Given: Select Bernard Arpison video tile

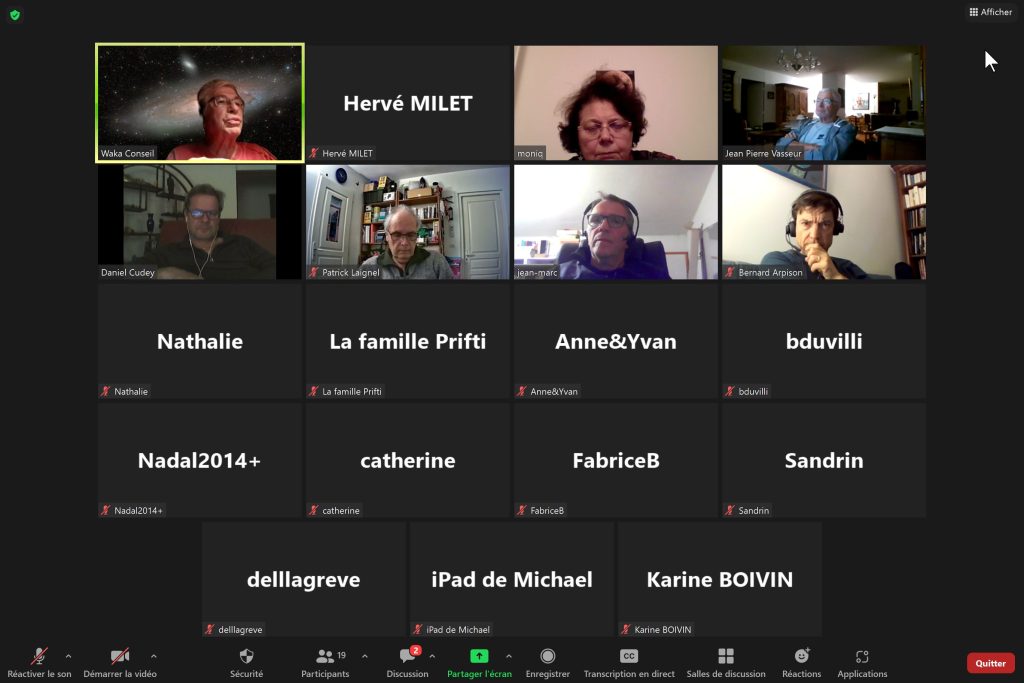Looking at the screenshot, I should coord(824,222).
